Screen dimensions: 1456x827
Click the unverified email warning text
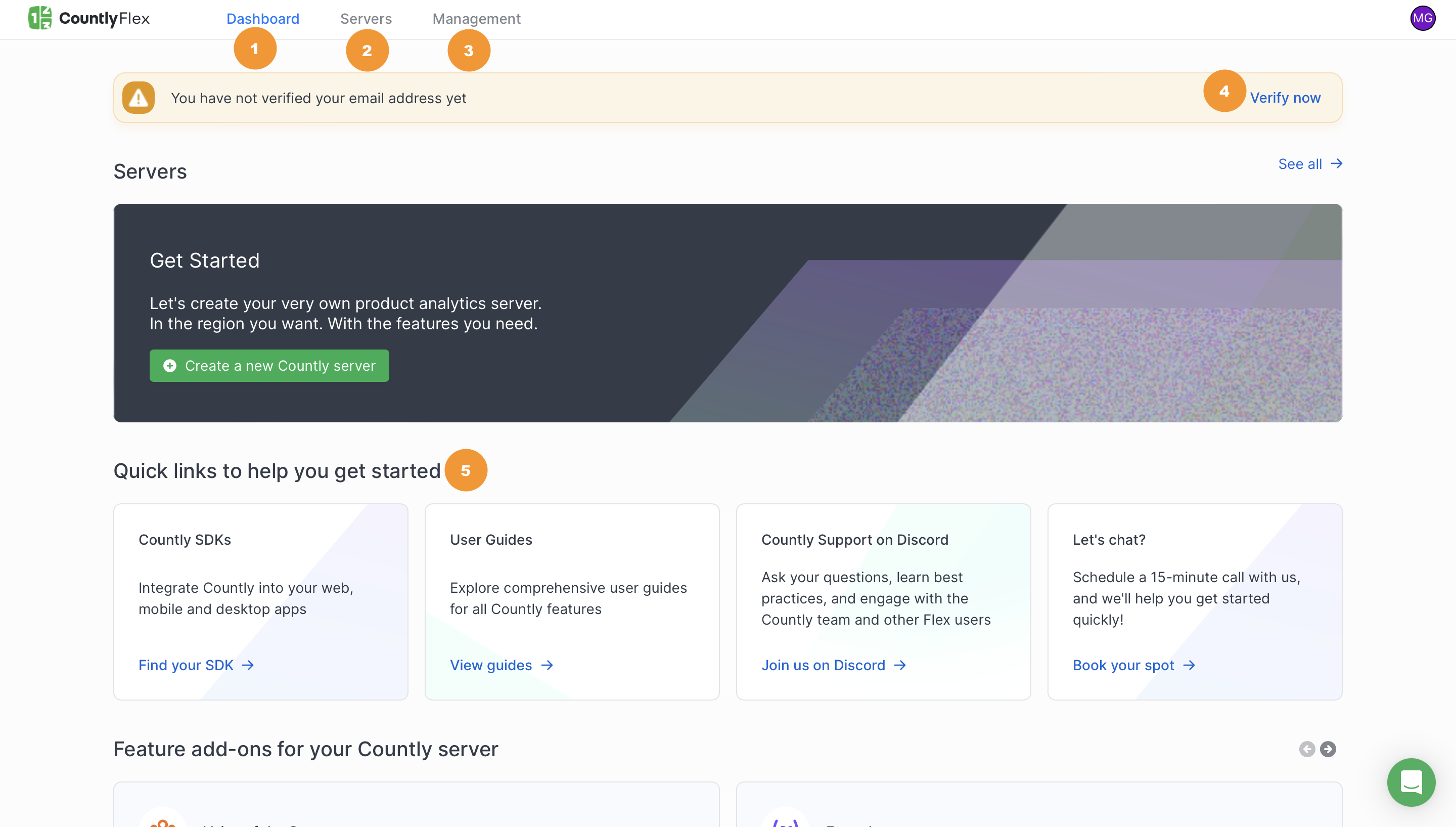[318, 98]
